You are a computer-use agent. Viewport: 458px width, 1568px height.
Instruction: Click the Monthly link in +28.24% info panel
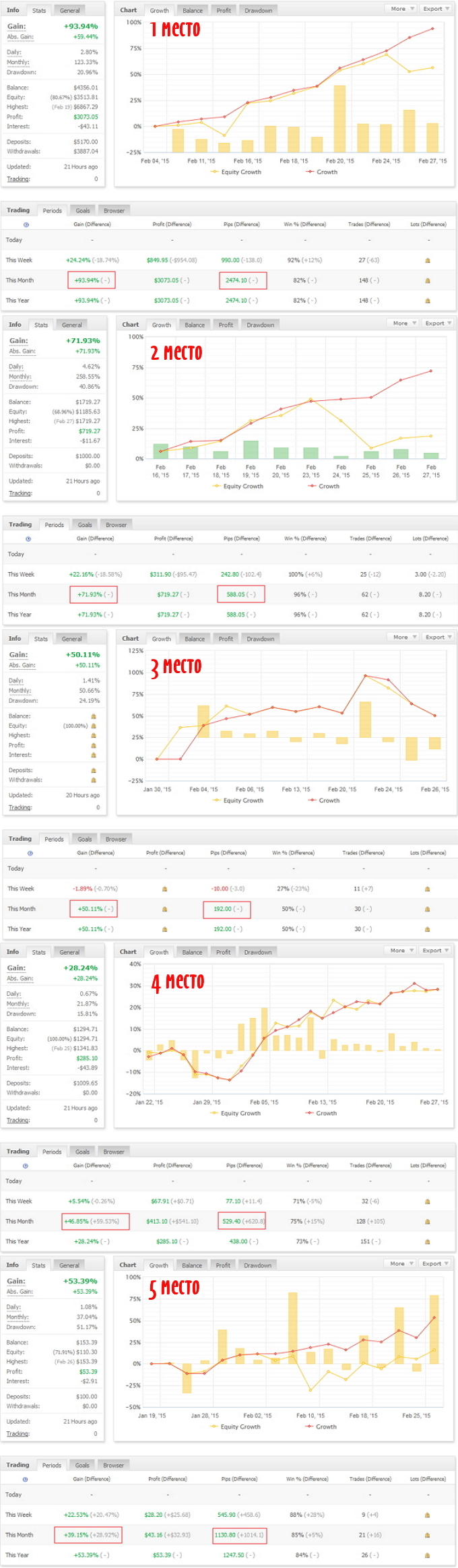[18, 1004]
